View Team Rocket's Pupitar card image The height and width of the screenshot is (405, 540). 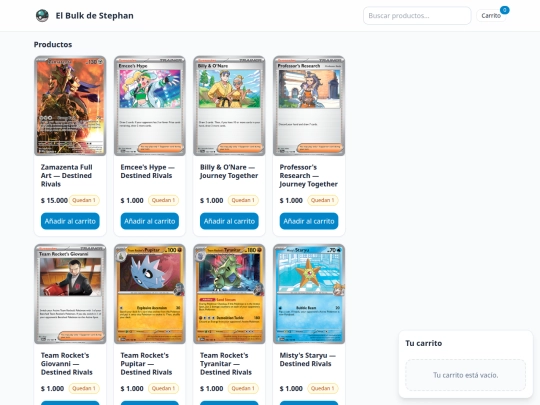(149, 294)
